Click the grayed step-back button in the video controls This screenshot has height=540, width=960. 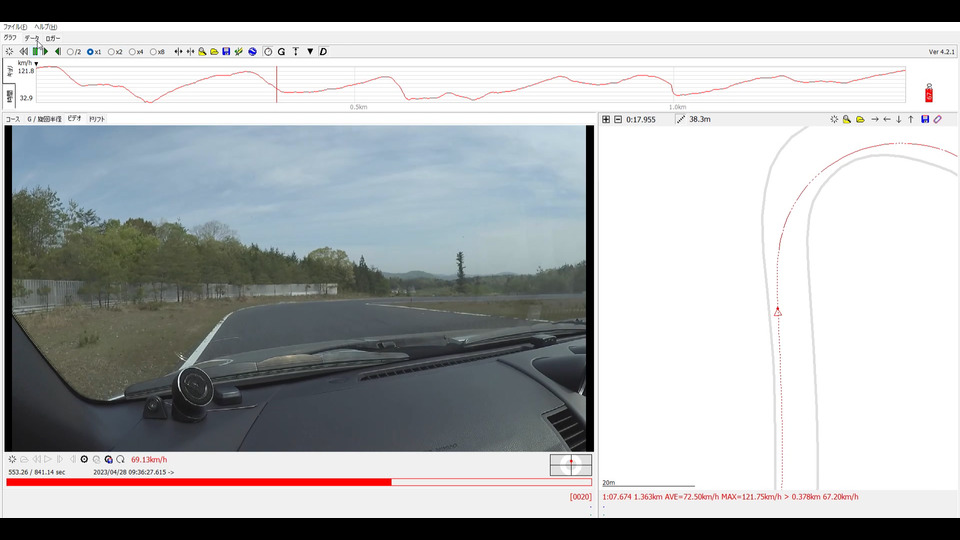(72, 459)
